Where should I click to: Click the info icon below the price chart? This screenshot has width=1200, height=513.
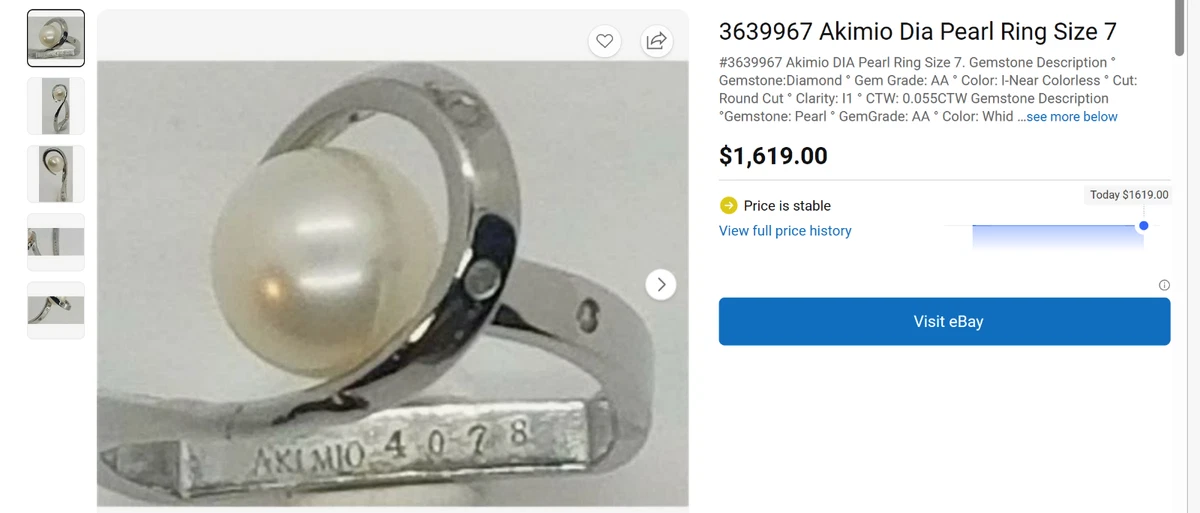pos(1164,286)
